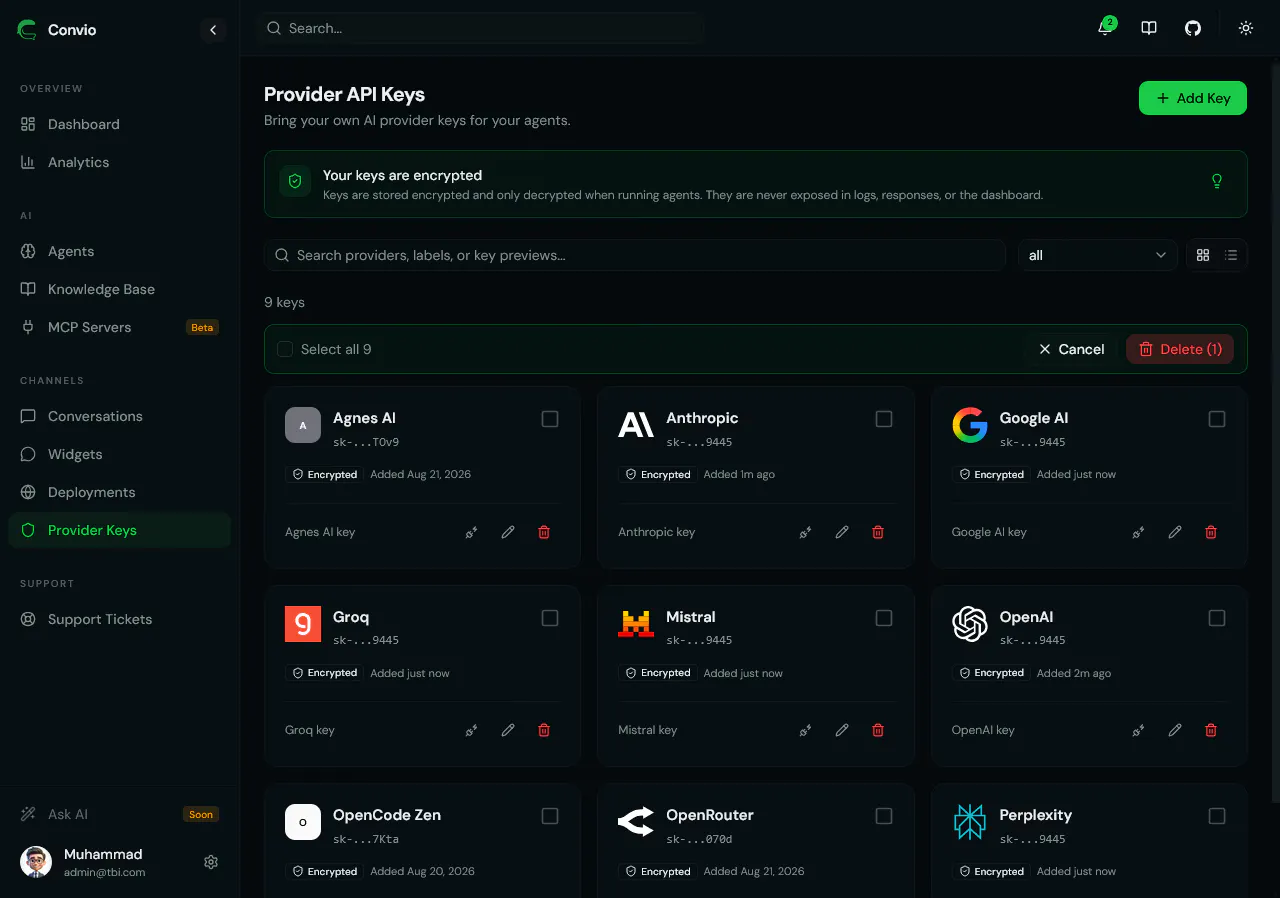Open Support Tickets in sidebar

pyautogui.click(x=120, y=619)
